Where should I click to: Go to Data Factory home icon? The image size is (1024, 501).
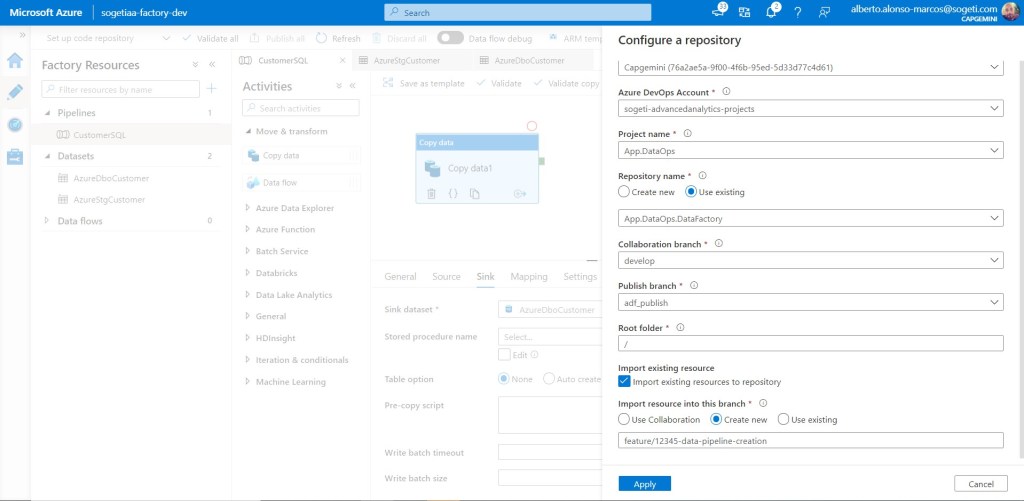pos(15,60)
